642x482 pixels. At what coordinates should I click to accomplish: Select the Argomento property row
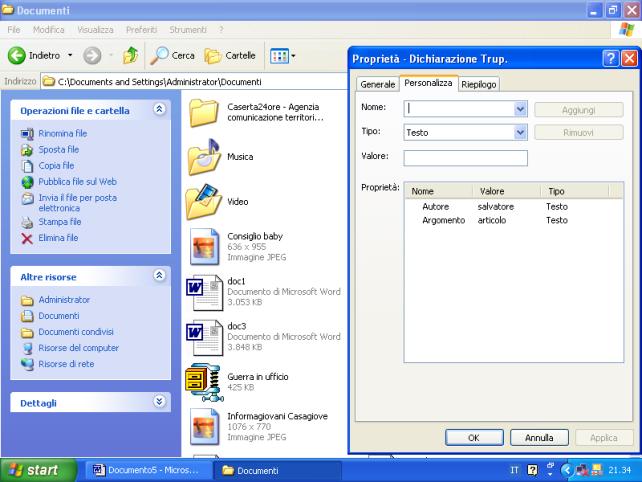(x=514, y=220)
